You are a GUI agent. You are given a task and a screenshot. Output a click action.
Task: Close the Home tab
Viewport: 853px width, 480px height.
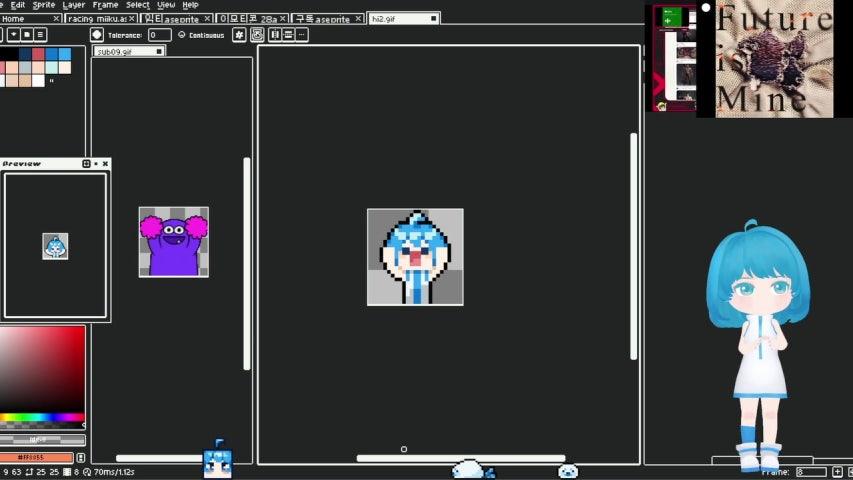click(x=56, y=19)
